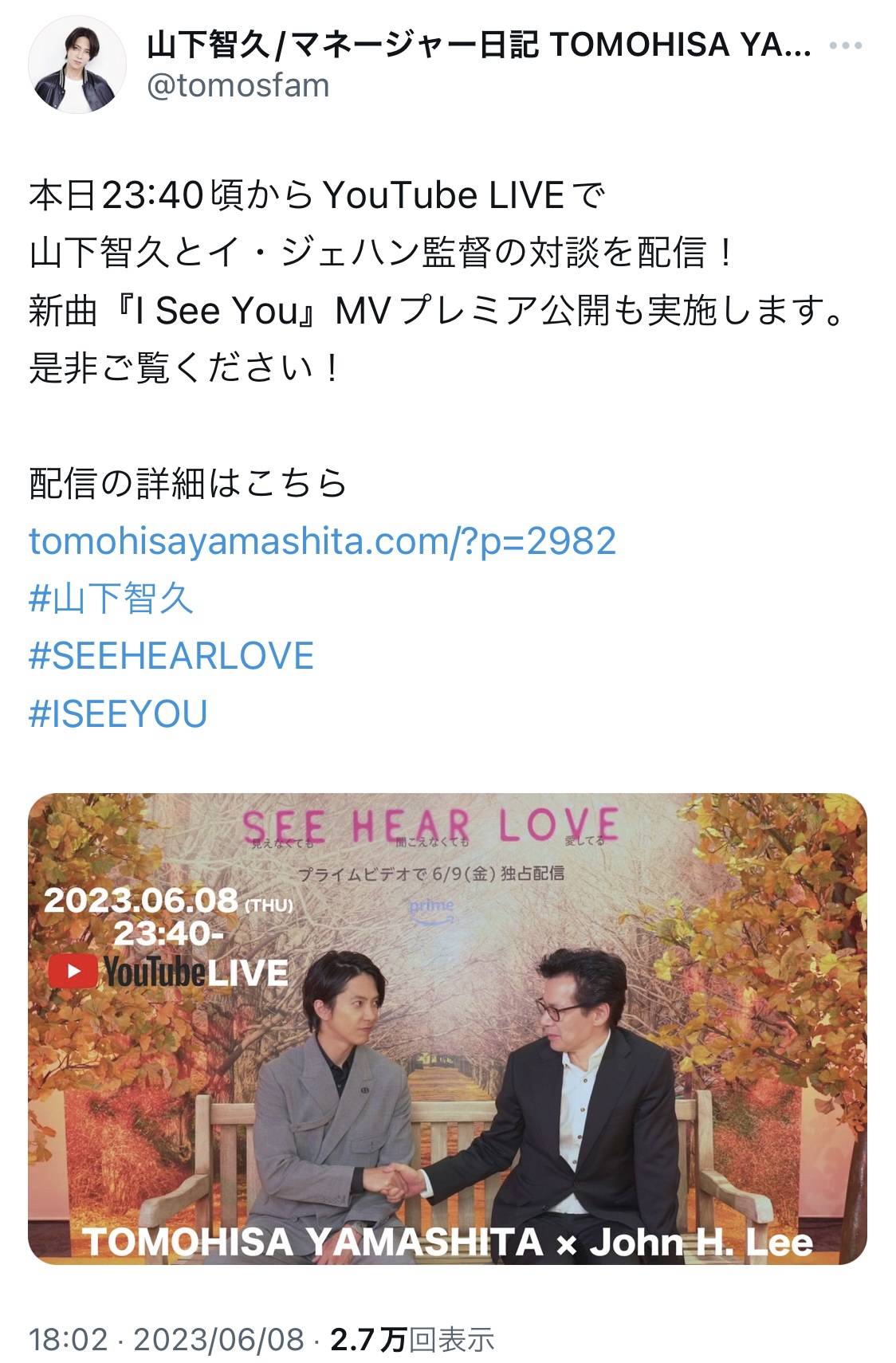Open the three-dot more options menu
This screenshot has height=1363, width=896.
pos(846,46)
